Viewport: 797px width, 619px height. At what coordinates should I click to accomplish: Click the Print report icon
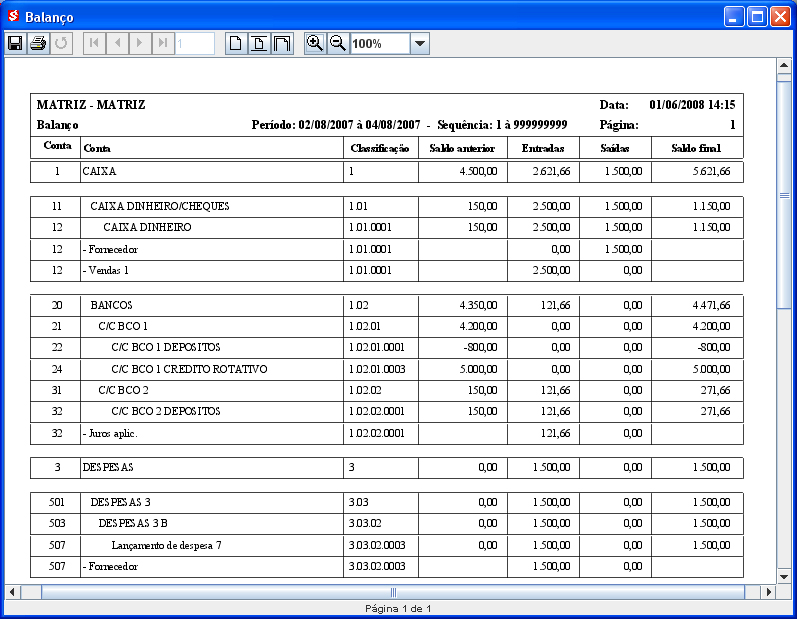pos(38,43)
